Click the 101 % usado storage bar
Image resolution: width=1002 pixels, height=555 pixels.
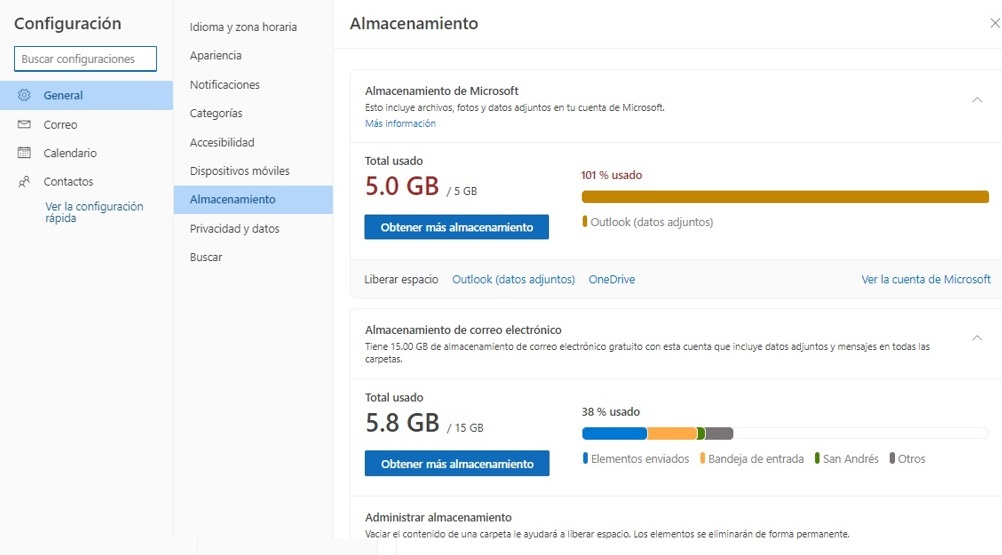(x=785, y=197)
